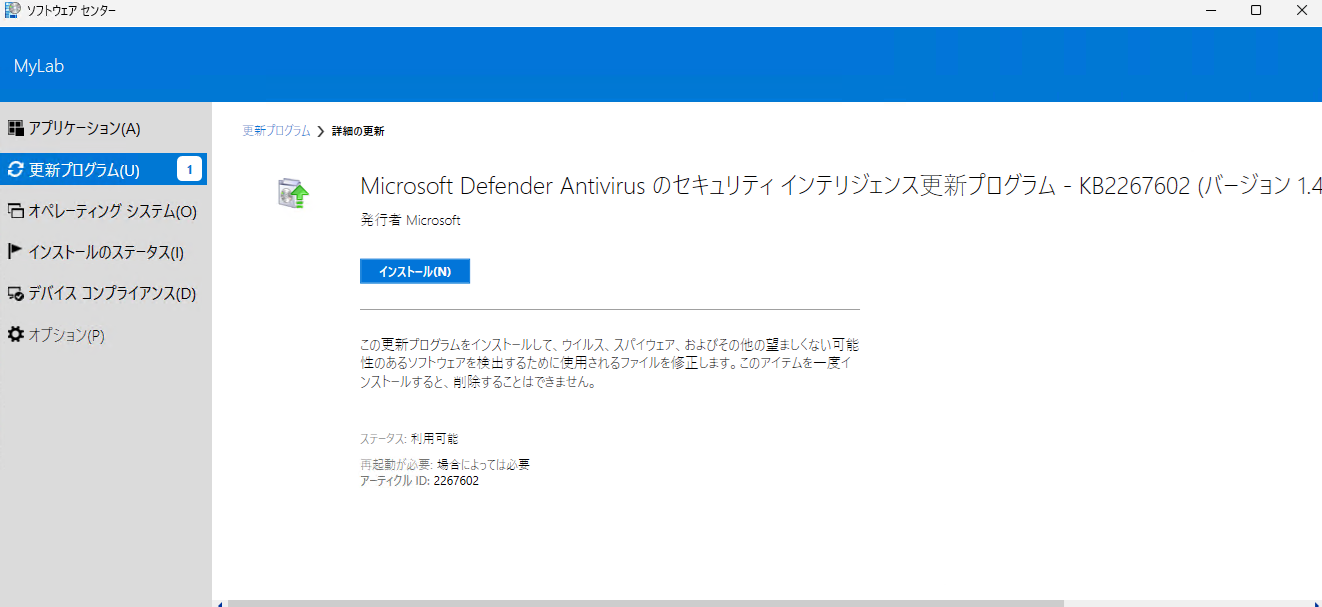The width and height of the screenshot is (1322, 607).
Task: Click the アーティクル ID 2267602 text
Action: pyautogui.click(x=419, y=480)
